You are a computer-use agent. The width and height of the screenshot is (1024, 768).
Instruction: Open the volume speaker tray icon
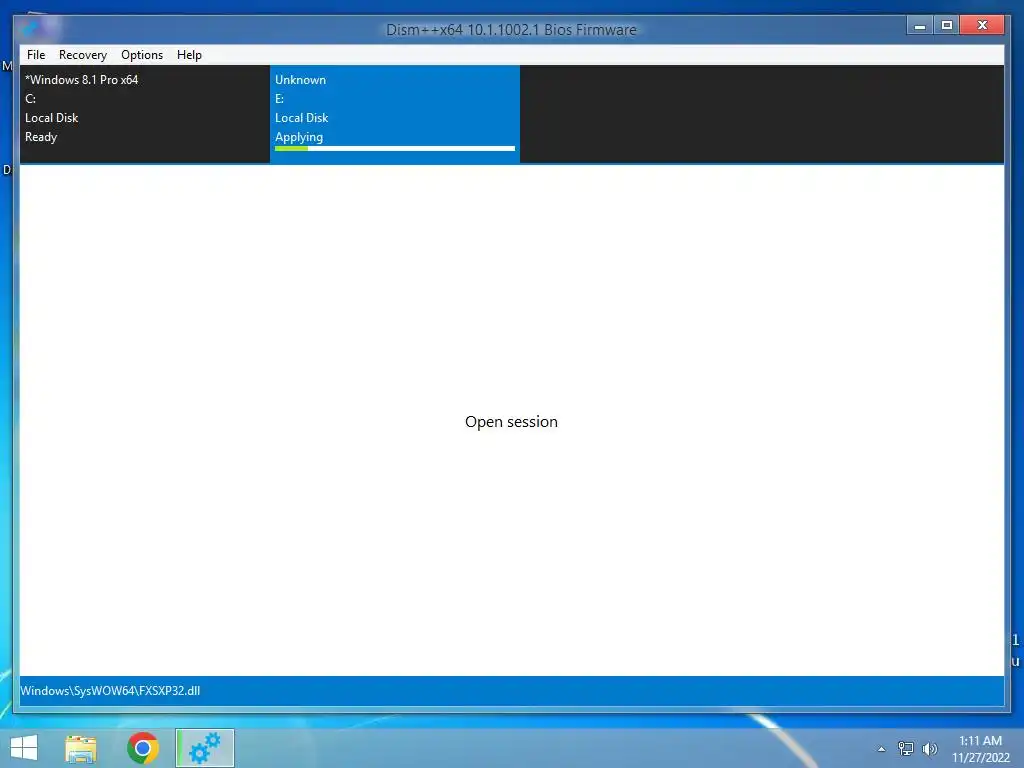(930, 749)
